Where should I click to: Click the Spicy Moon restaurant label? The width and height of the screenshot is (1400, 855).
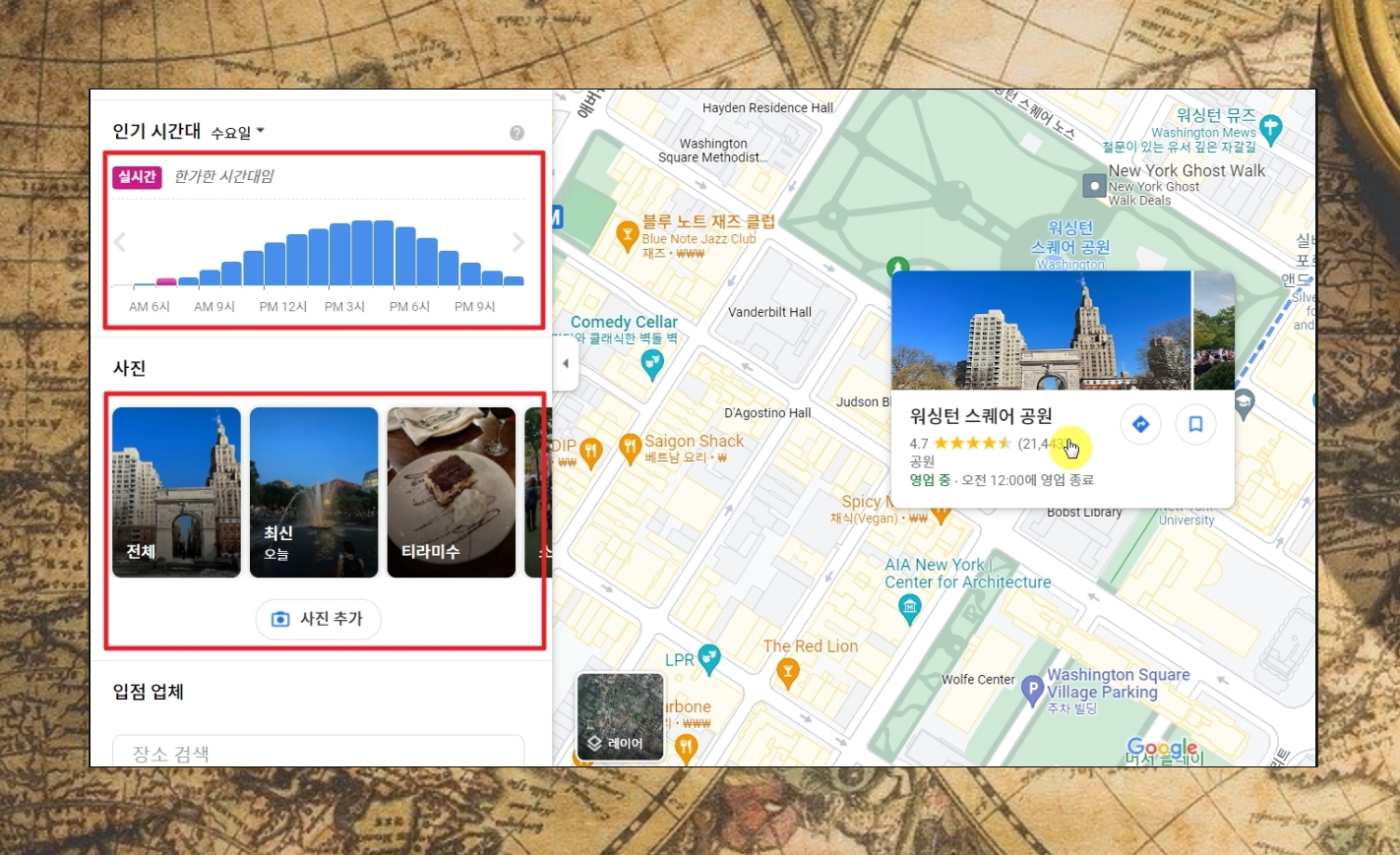(866, 502)
